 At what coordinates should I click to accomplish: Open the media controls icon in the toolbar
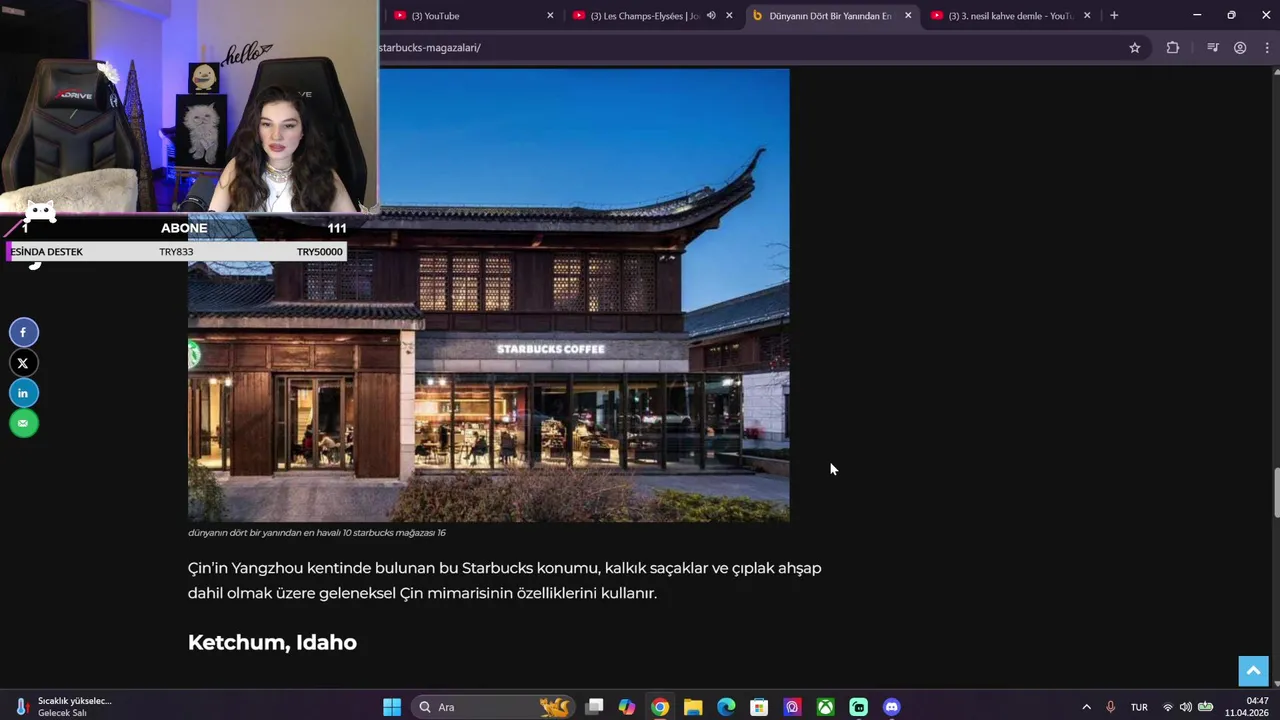1212,47
